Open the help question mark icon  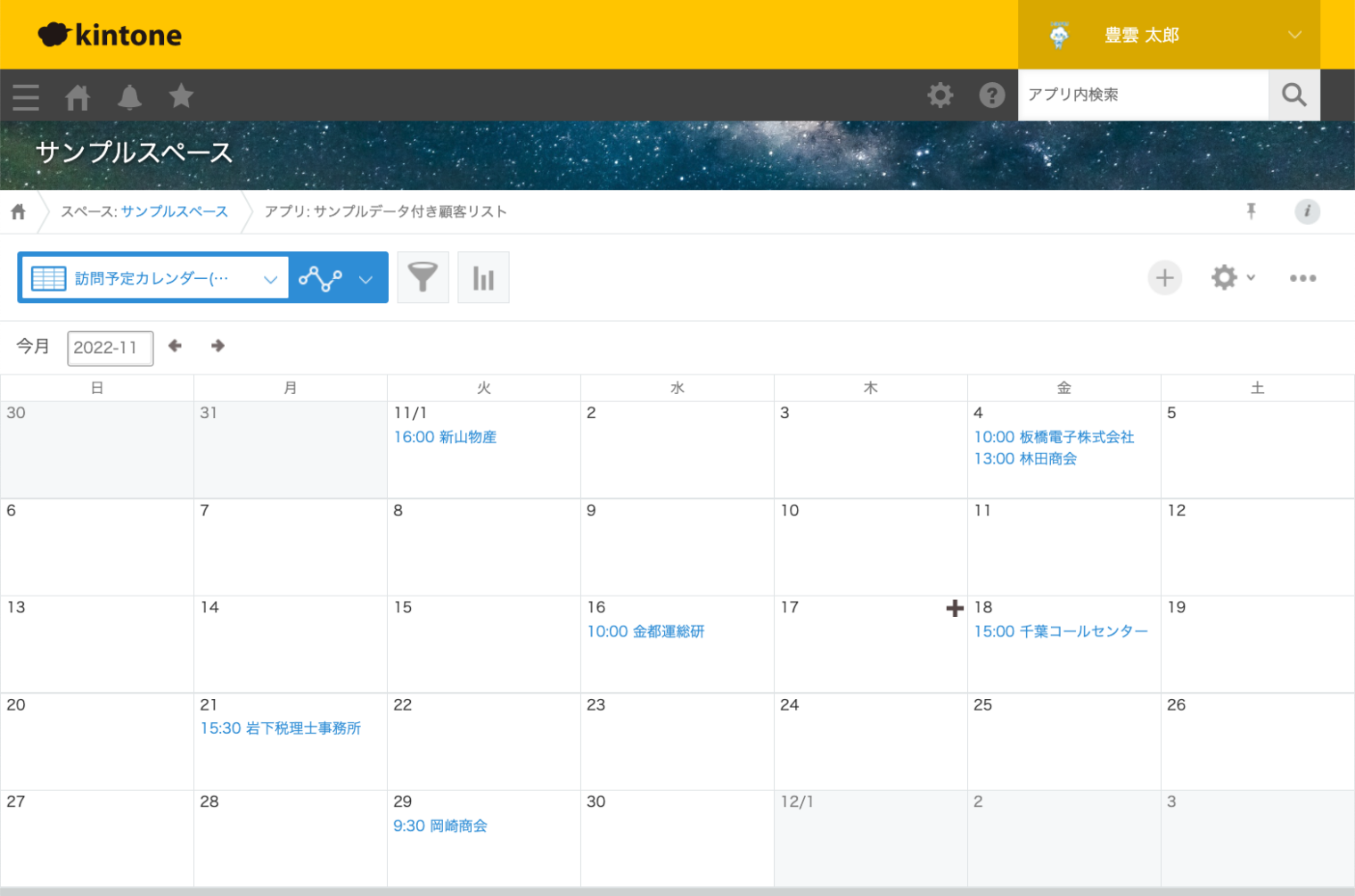pyautogui.click(x=991, y=95)
